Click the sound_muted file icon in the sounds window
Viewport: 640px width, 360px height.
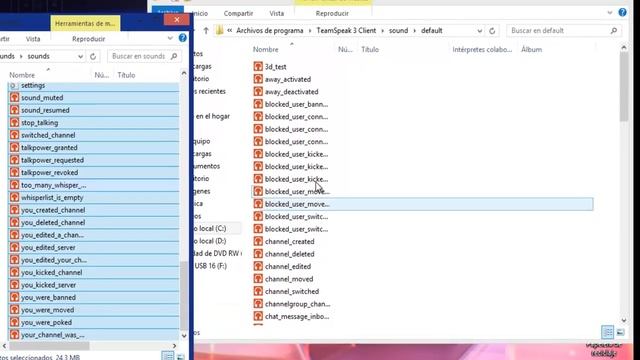pos(14,98)
